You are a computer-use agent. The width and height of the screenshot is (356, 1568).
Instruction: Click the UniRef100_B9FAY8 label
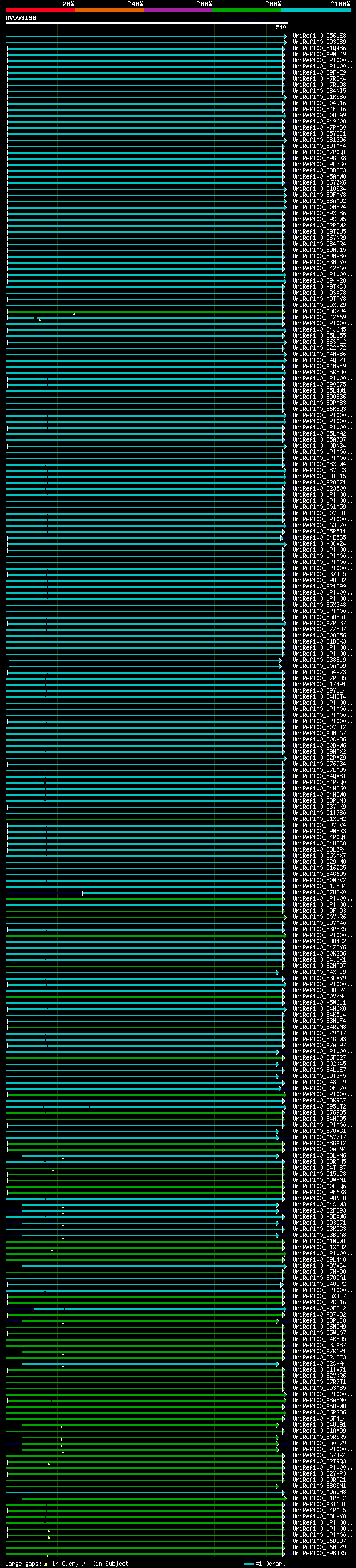click(x=319, y=195)
